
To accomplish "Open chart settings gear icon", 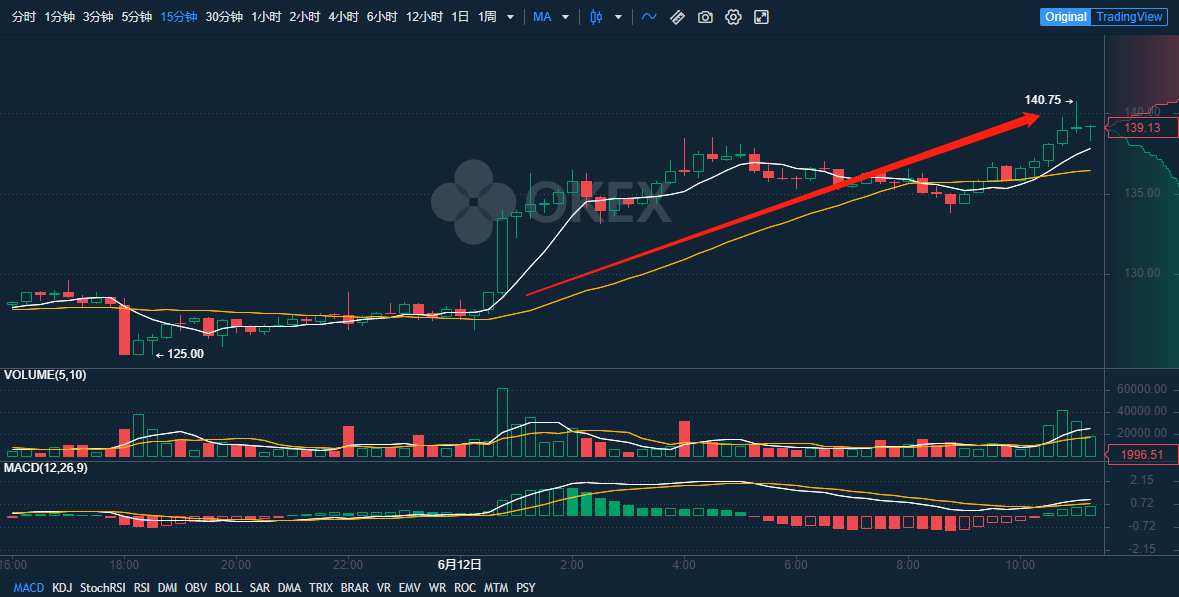I will (733, 17).
